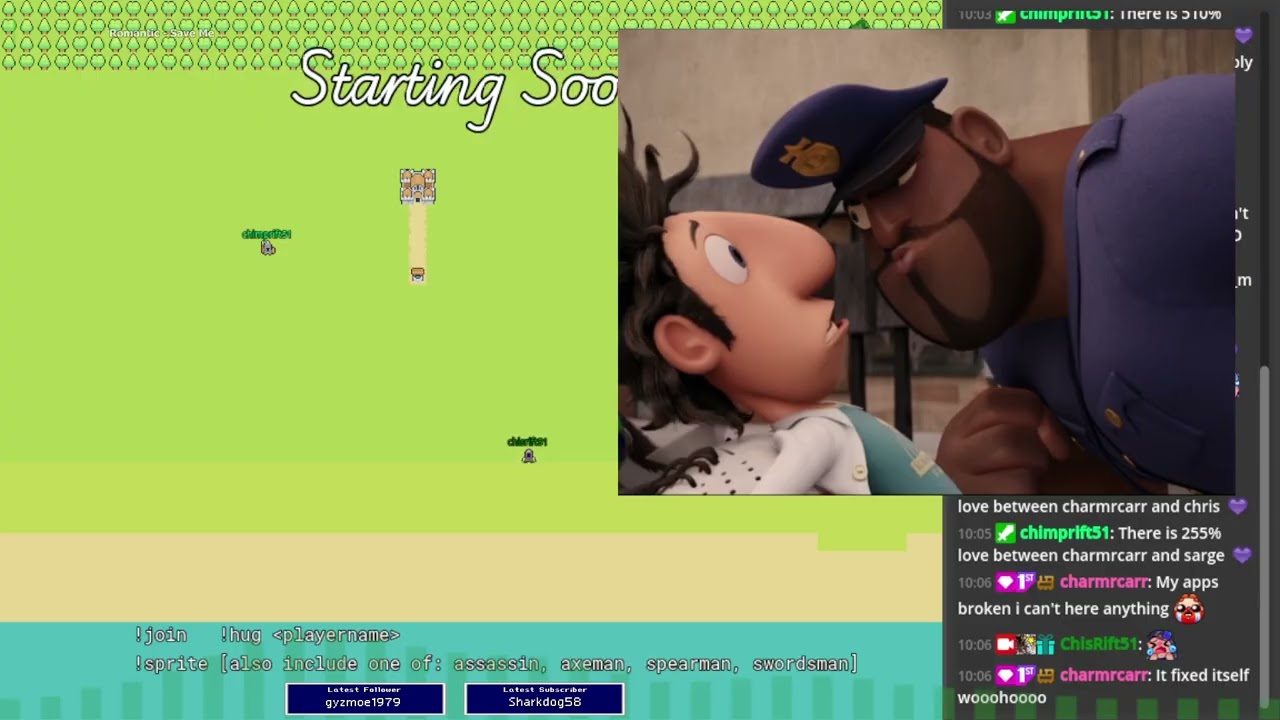Click purple heart after 'charmrcarr and chris'
The image size is (1280, 720).
coord(1237,507)
